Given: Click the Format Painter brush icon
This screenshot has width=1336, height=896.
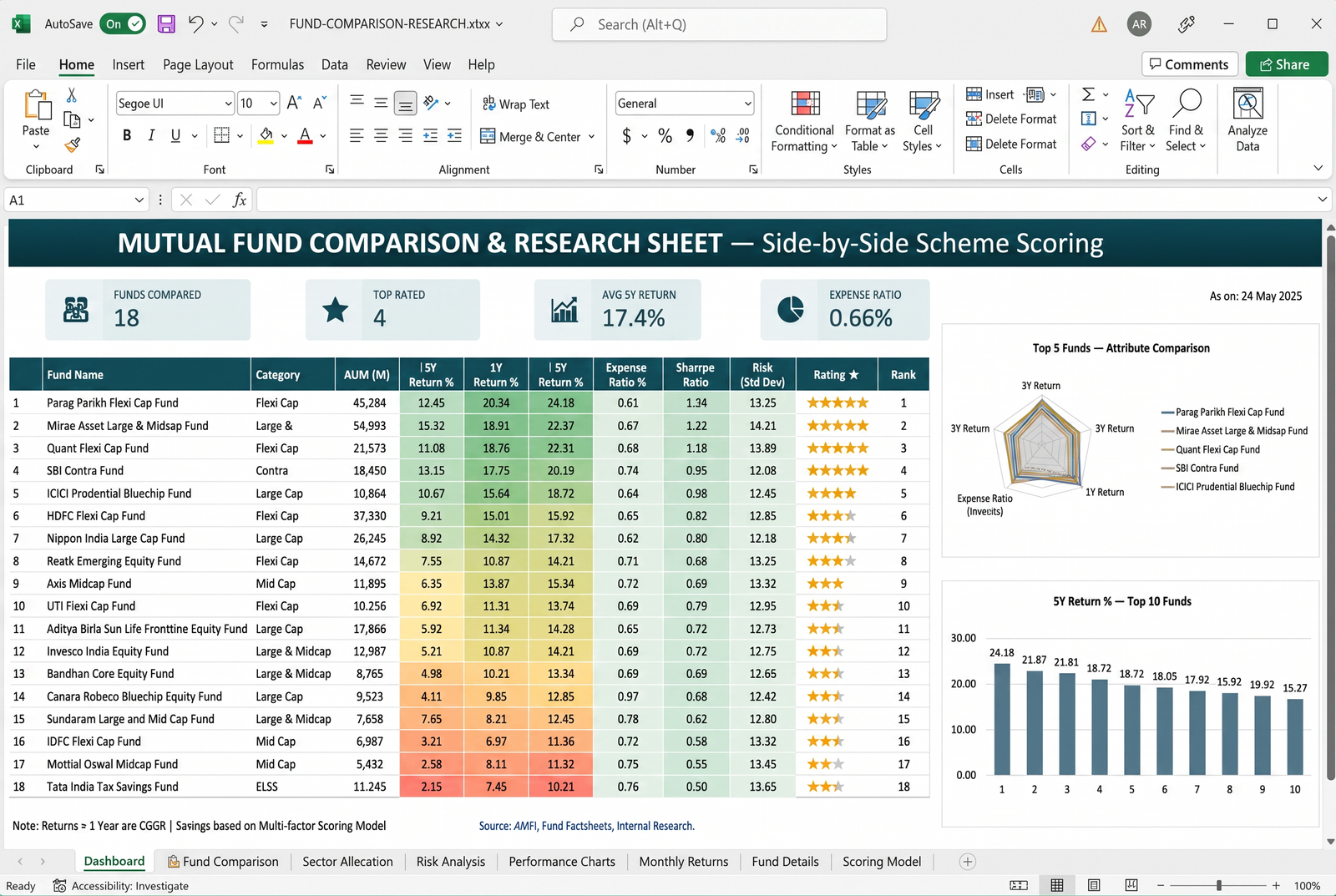Looking at the screenshot, I should pyautogui.click(x=73, y=145).
